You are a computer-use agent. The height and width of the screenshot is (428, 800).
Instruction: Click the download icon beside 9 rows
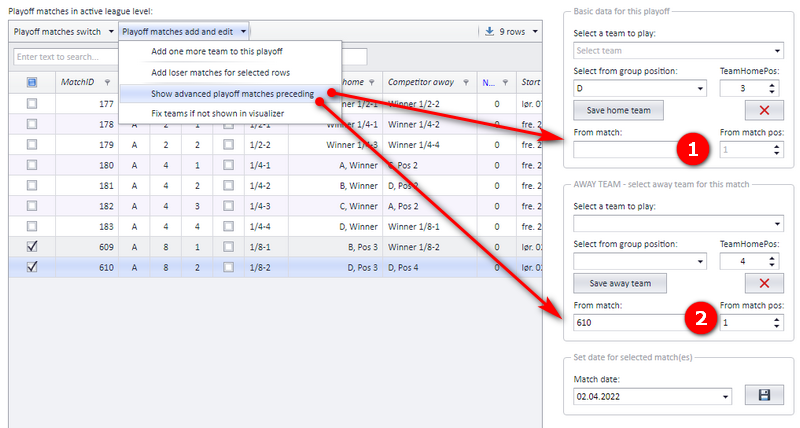tap(489, 32)
